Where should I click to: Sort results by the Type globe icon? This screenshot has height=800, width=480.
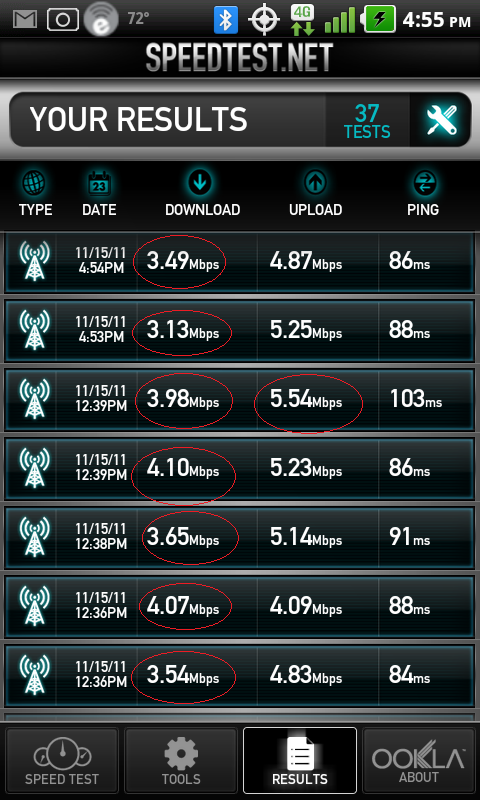click(35, 183)
